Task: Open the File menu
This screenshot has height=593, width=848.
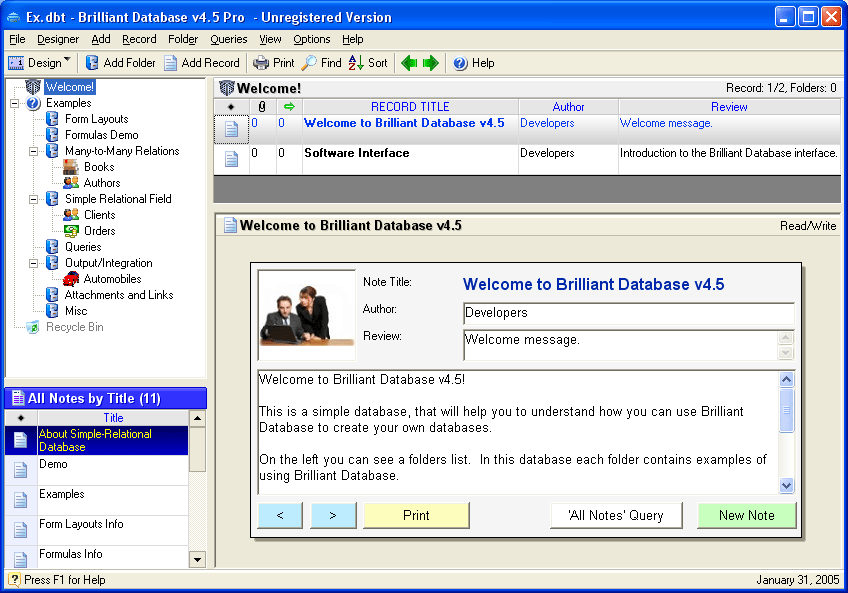Action: coord(17,39)
